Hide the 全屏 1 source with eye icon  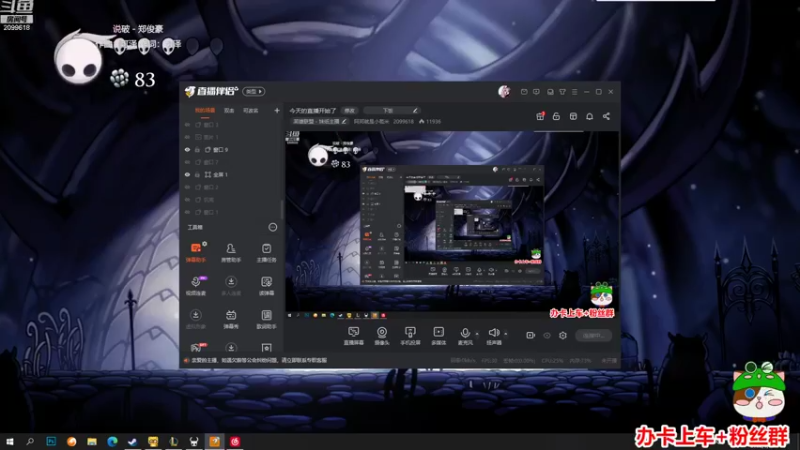pos(187,174)
